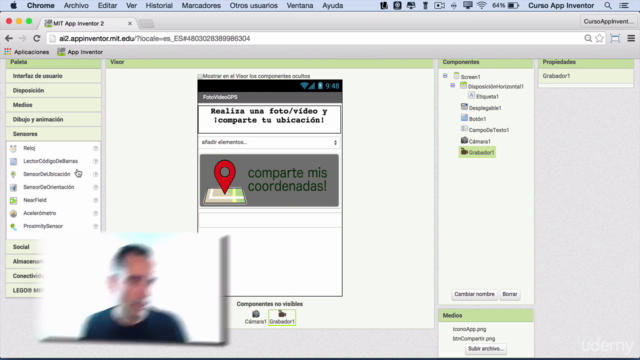The image size is (640, 360).
Task: Show help for SensorDeOrientación
Action: point(96,187)
